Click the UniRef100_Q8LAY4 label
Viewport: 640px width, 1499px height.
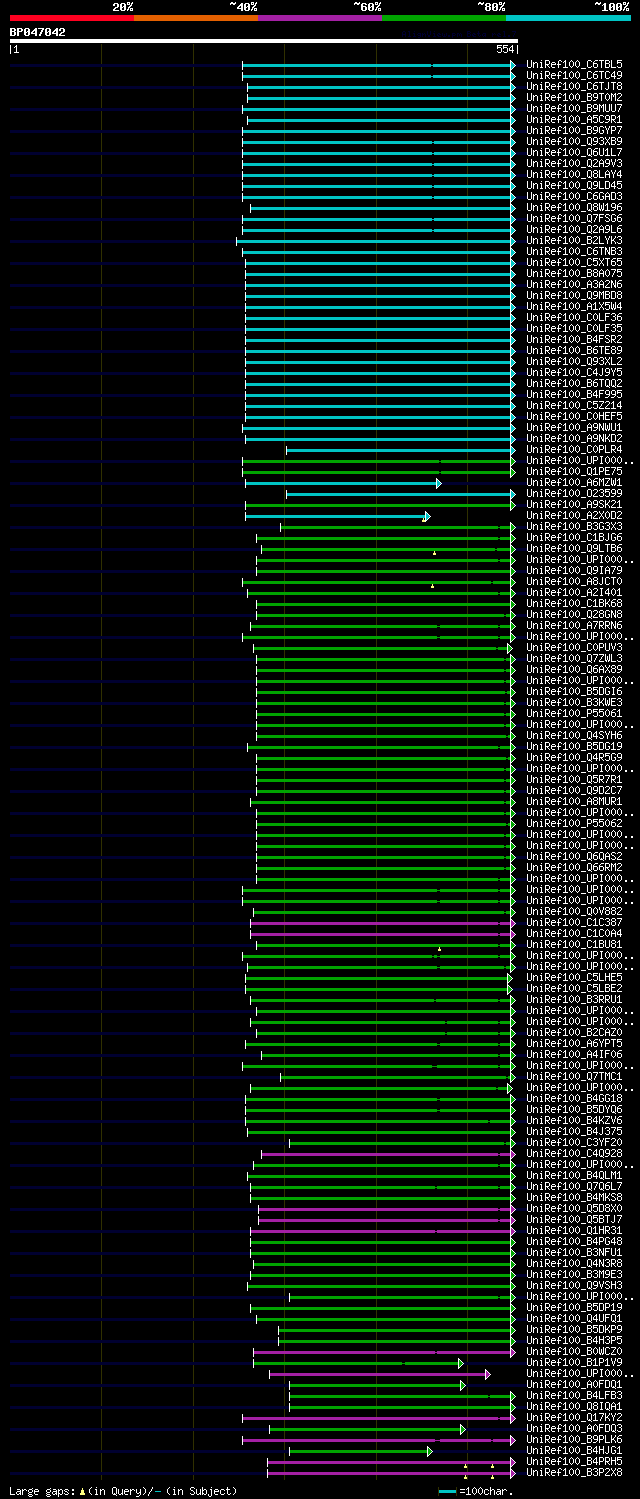pyautogui.click(x=574, y=174)
